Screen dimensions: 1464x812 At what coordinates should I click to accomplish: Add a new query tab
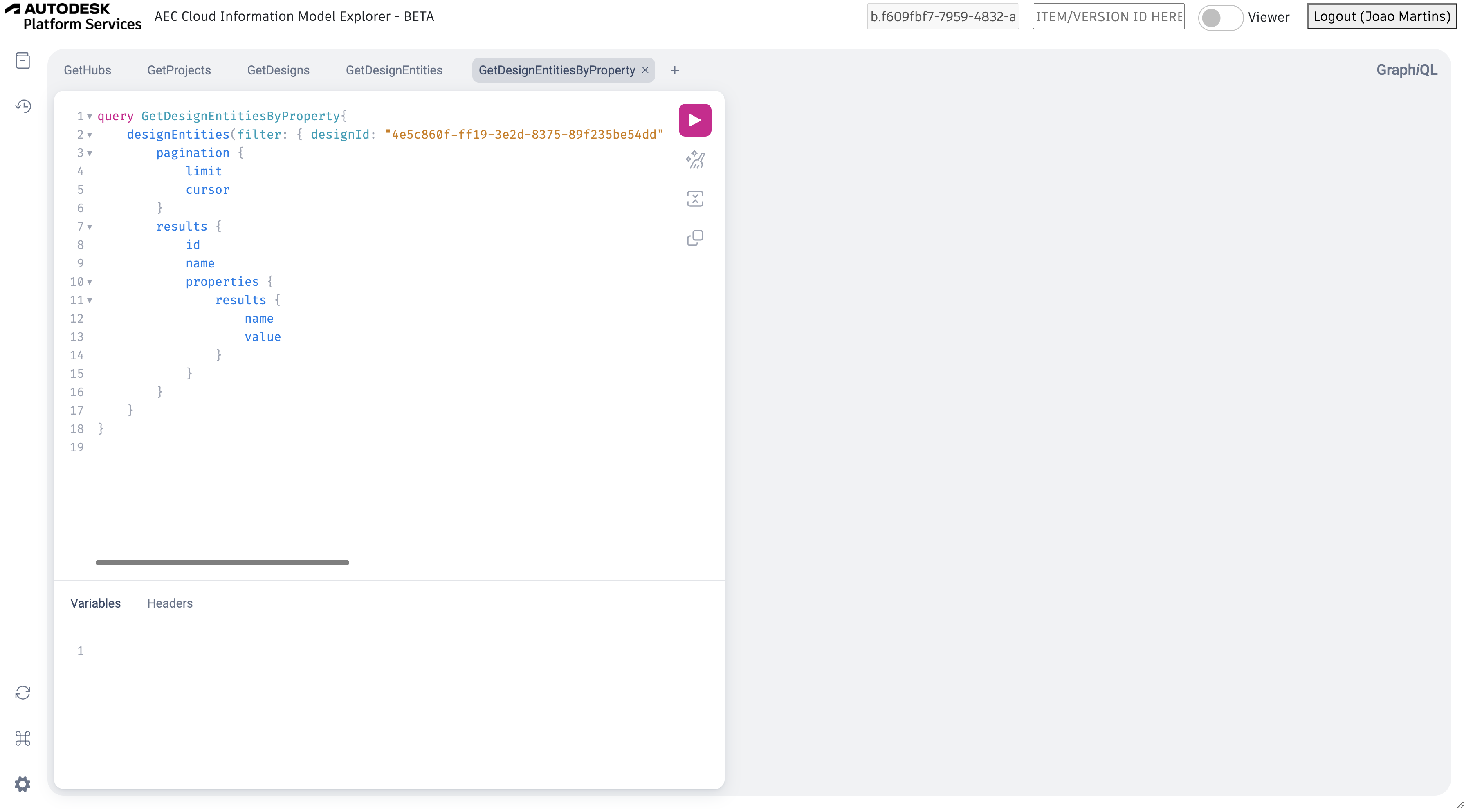point(674,70)
